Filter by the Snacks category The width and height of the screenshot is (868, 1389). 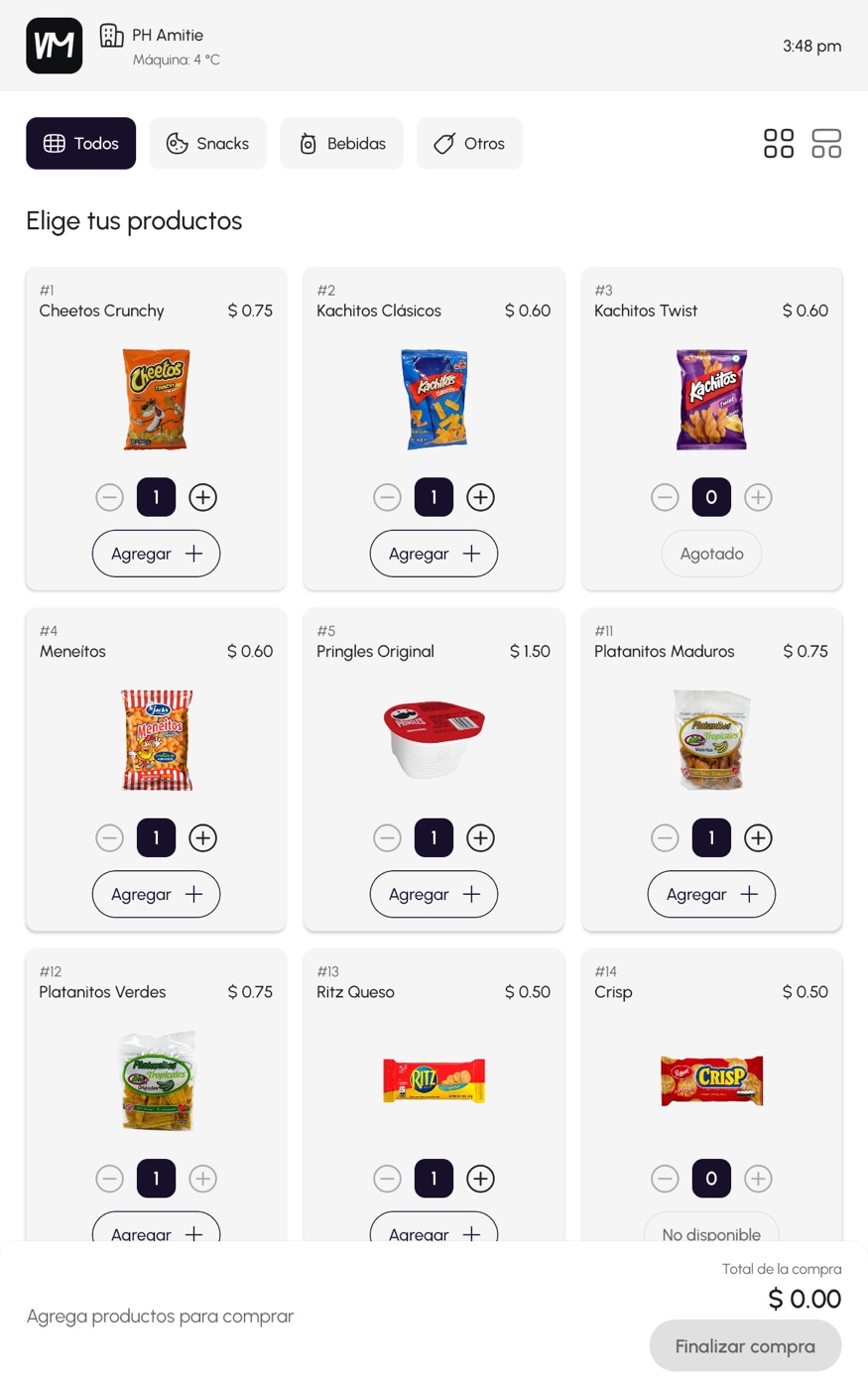208,144
